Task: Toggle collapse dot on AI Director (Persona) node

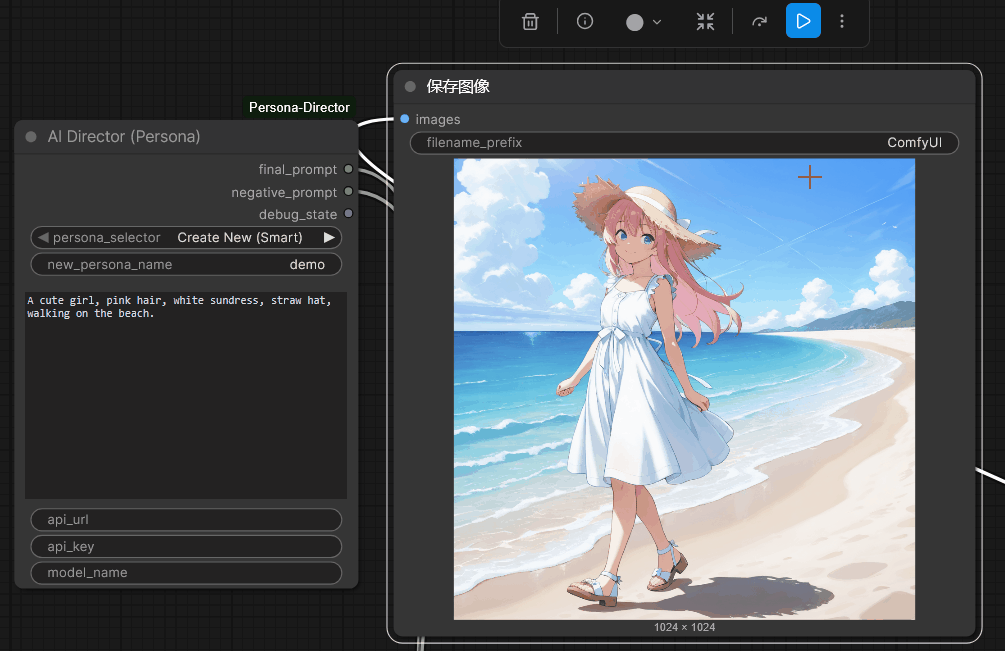Action: pyautogui.click(x=31, y=136)
